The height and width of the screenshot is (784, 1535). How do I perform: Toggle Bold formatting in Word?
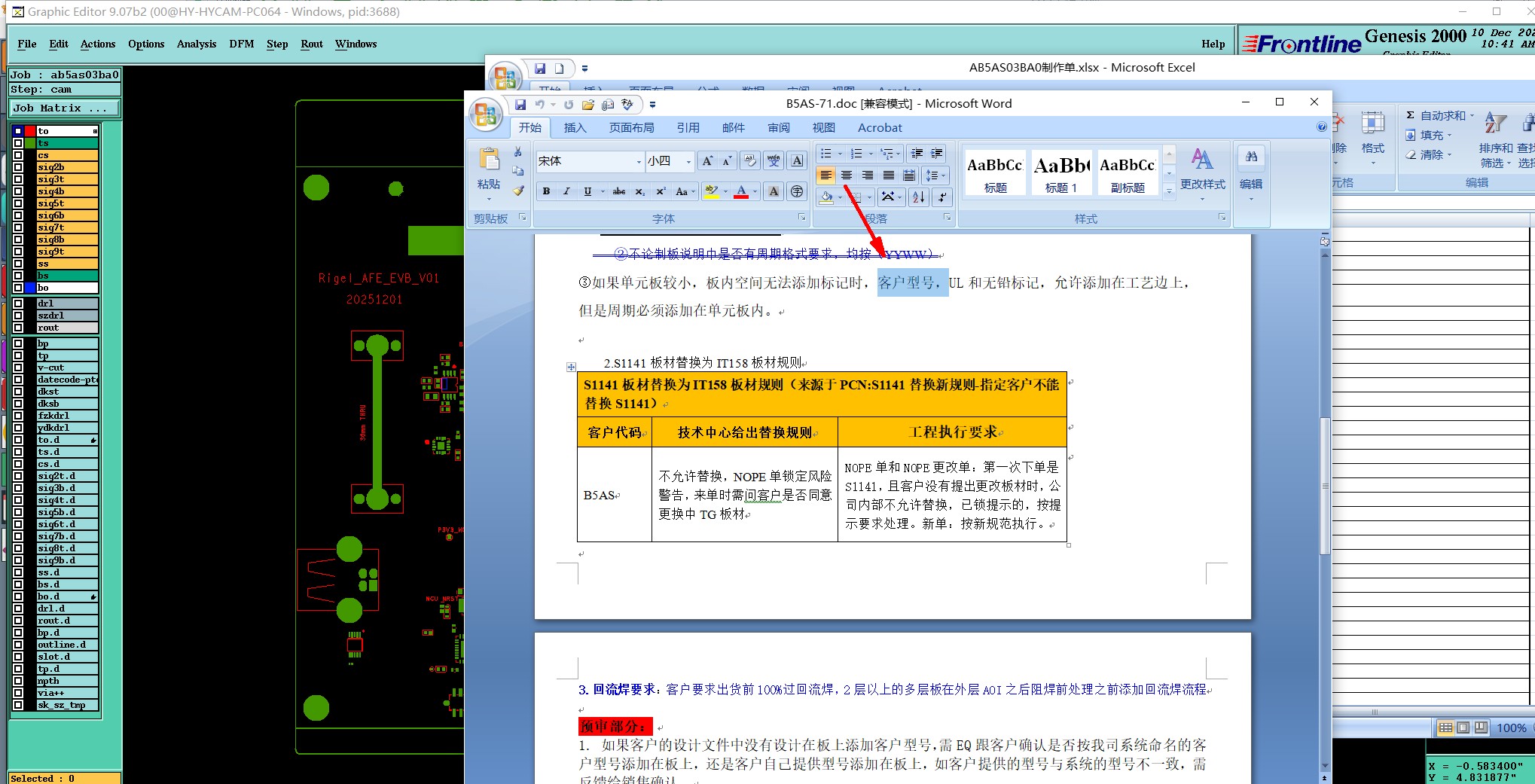coord(546,191)
